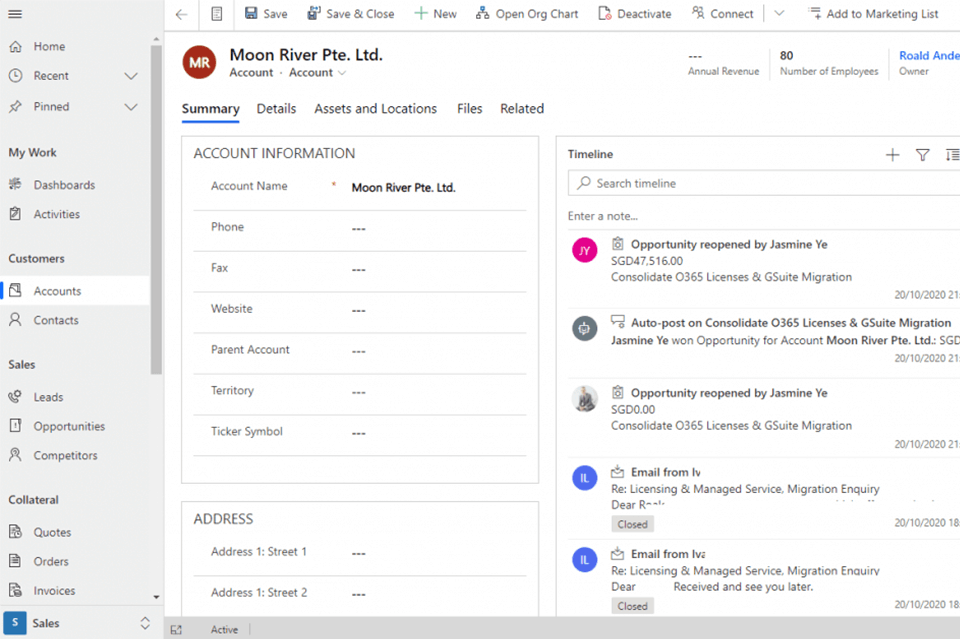Open the Assets and Locations tab
960x639 pixels.
375,109
